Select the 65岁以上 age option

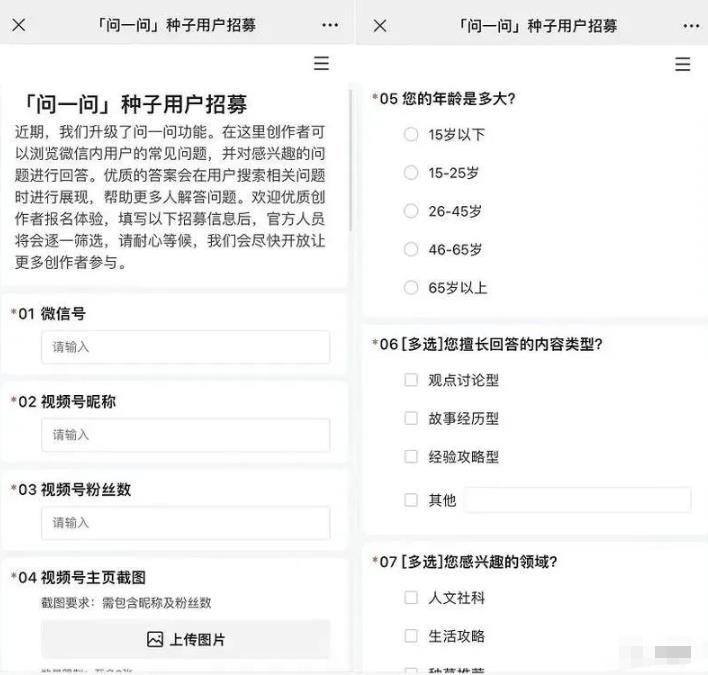(411, 288)
